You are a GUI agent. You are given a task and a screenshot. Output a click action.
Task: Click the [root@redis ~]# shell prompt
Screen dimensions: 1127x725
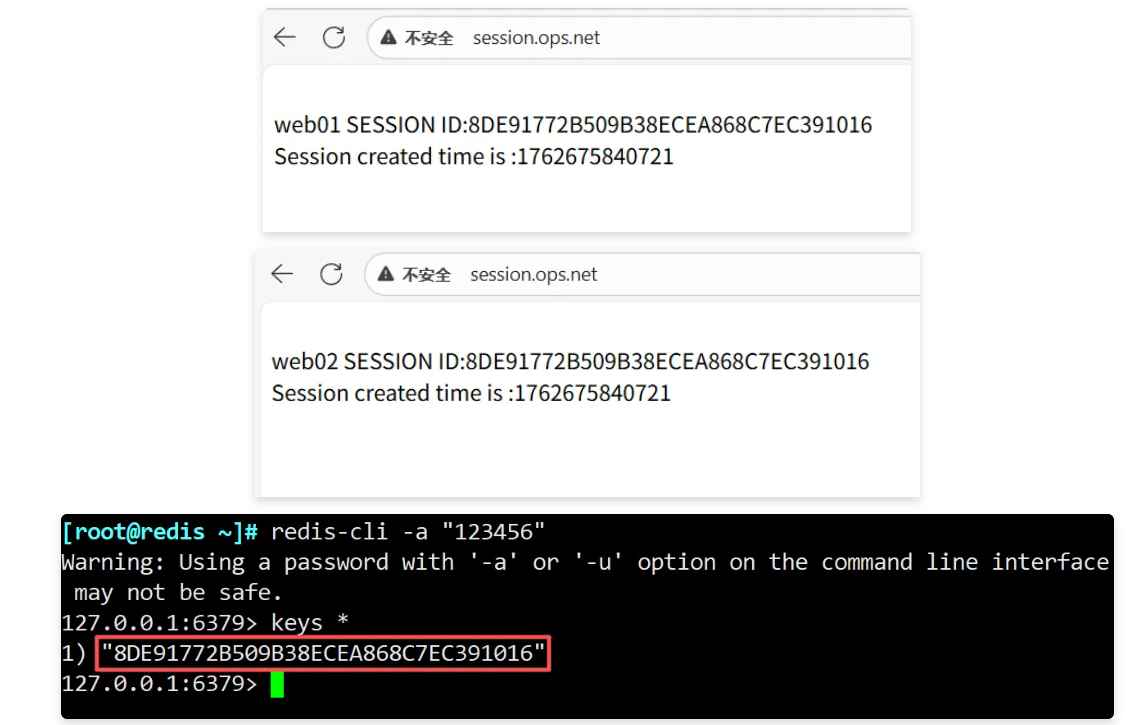click(160, 532)
